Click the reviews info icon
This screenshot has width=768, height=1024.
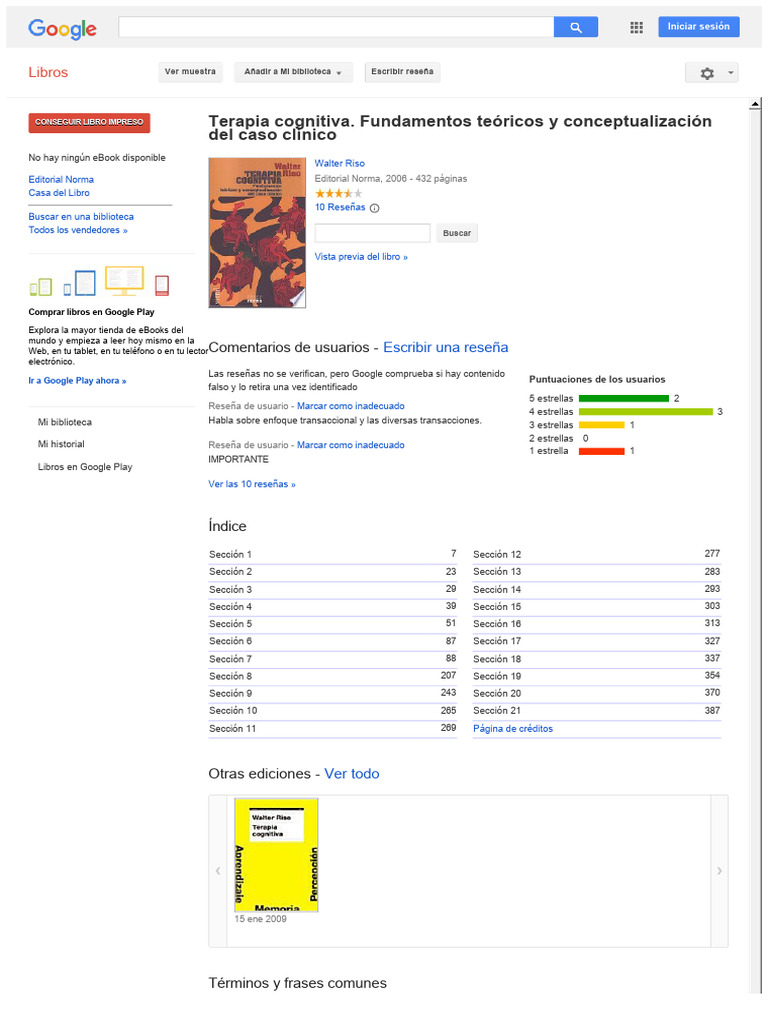(x=374, y=208)
